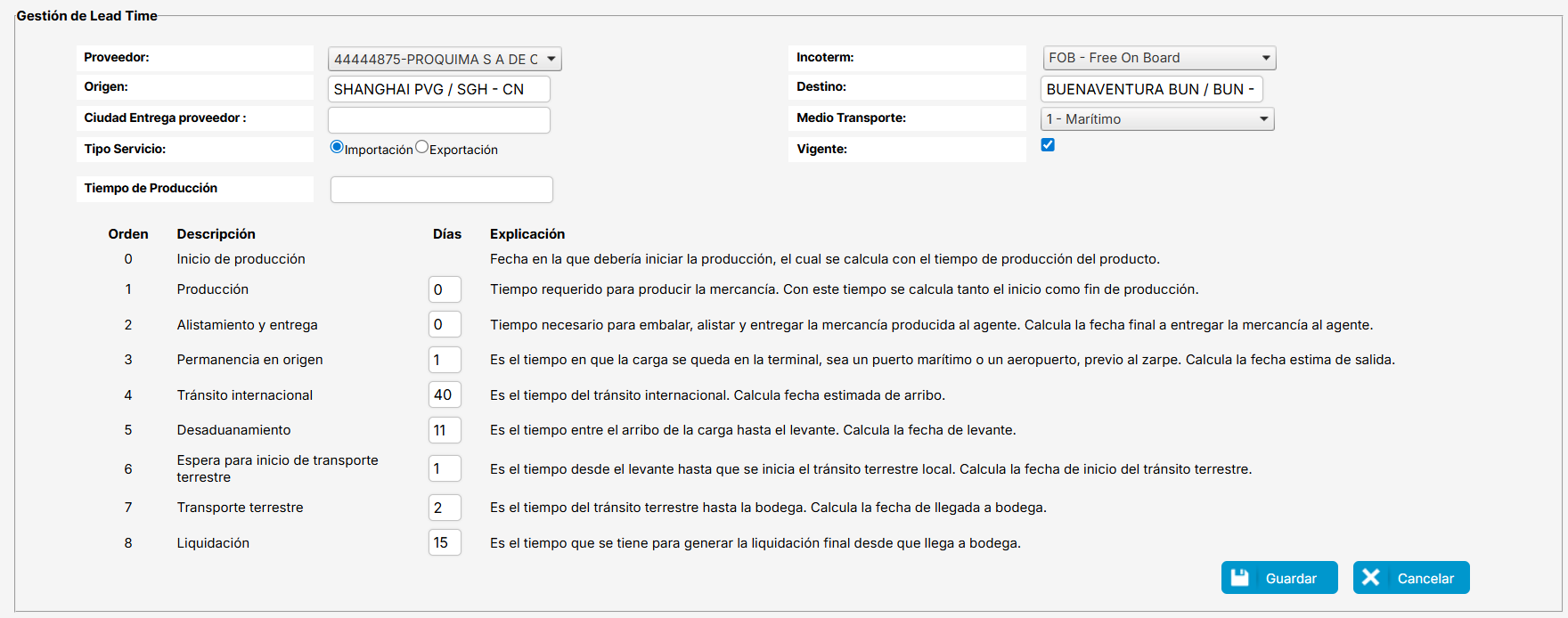The width and height of the screenshot is (1568, 618).
Task: Expand the Incoterm FOB dropdown
Action: pyautogui.click(x=1158, y=58)
